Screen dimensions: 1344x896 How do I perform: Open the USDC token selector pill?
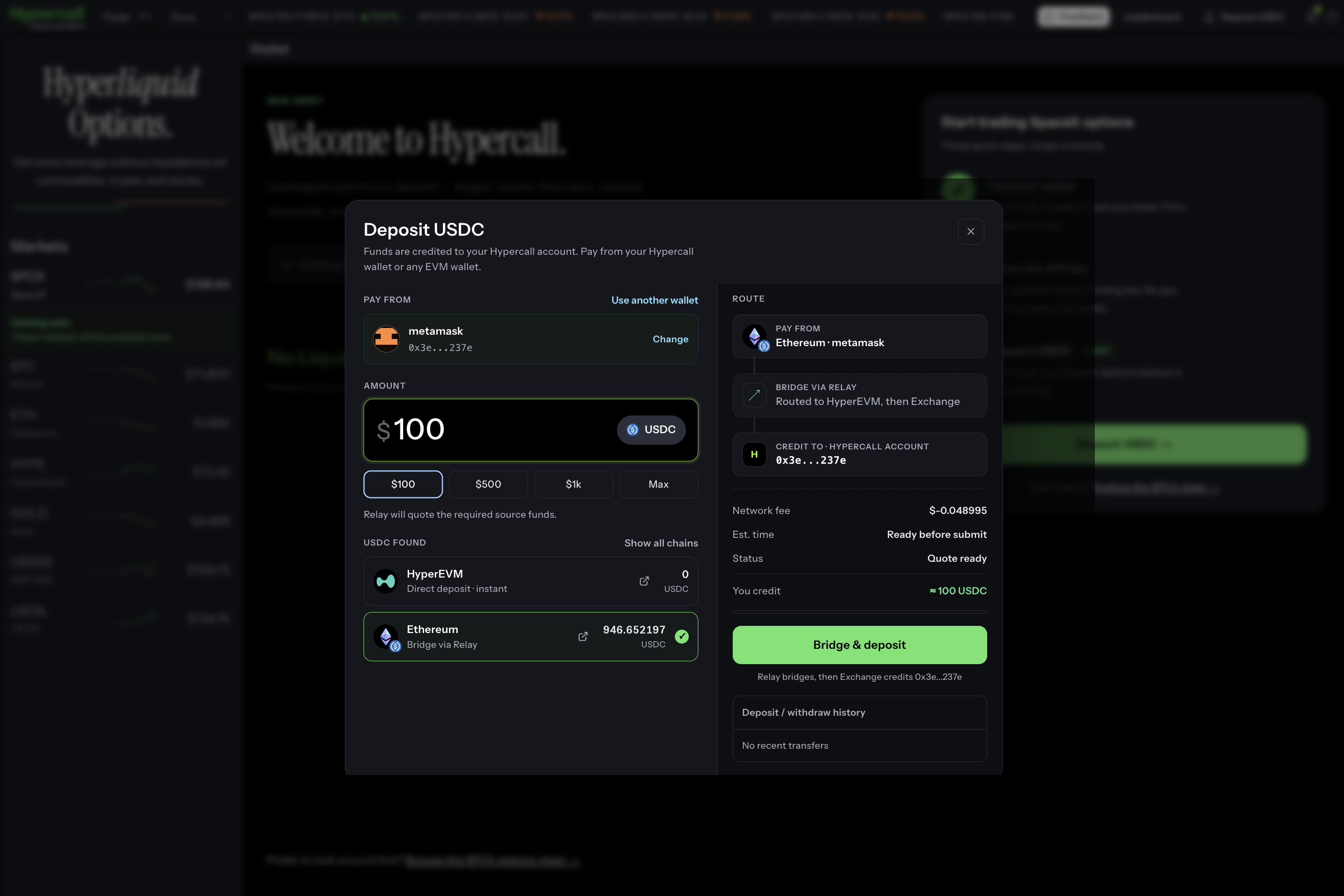[x=651, y=430]
